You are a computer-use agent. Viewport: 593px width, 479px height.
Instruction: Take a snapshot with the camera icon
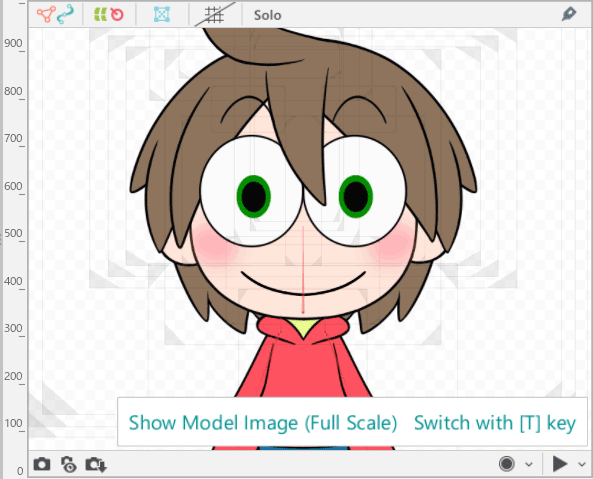42,464
